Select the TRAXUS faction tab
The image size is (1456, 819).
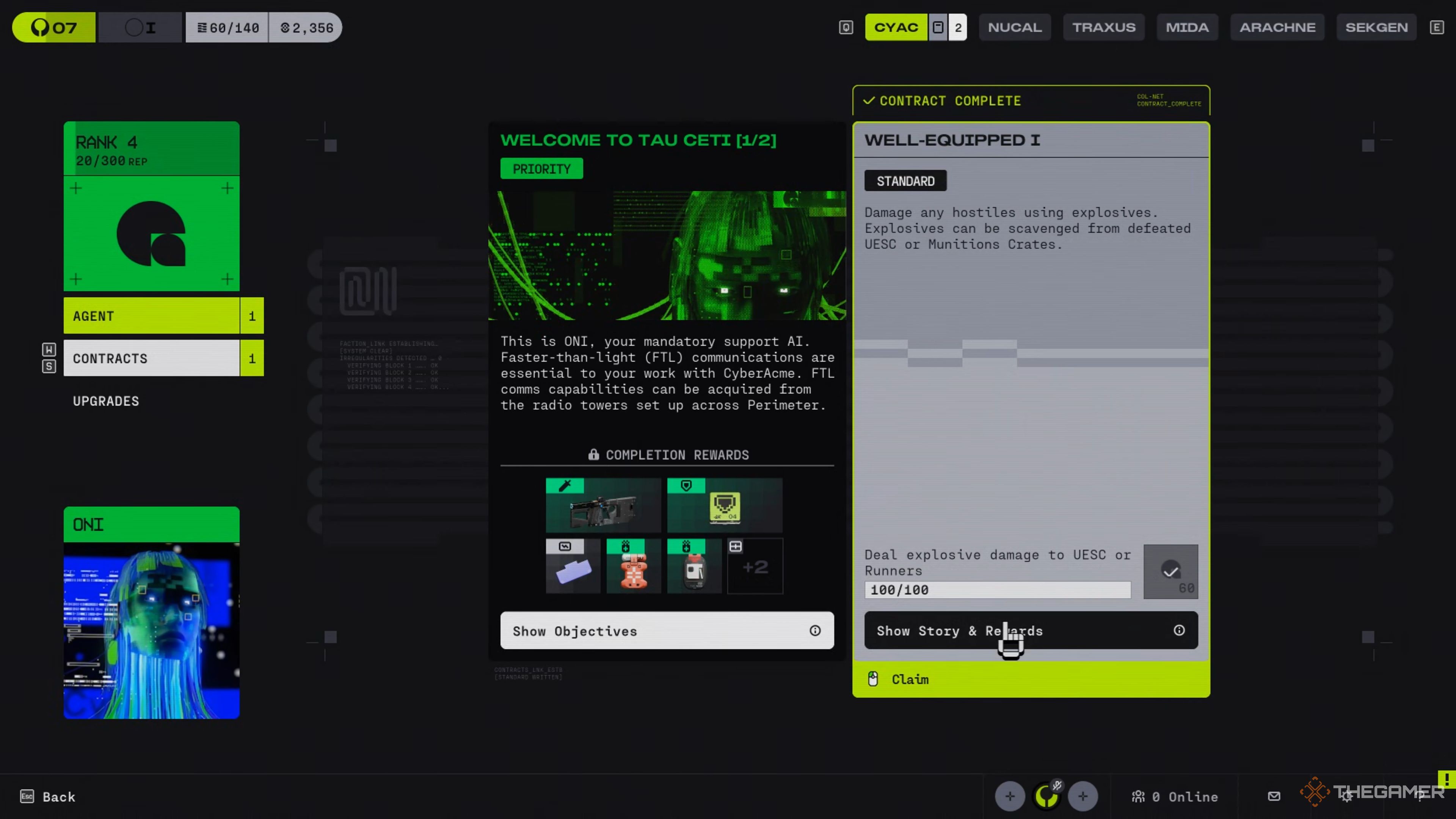coord(1103,27)
